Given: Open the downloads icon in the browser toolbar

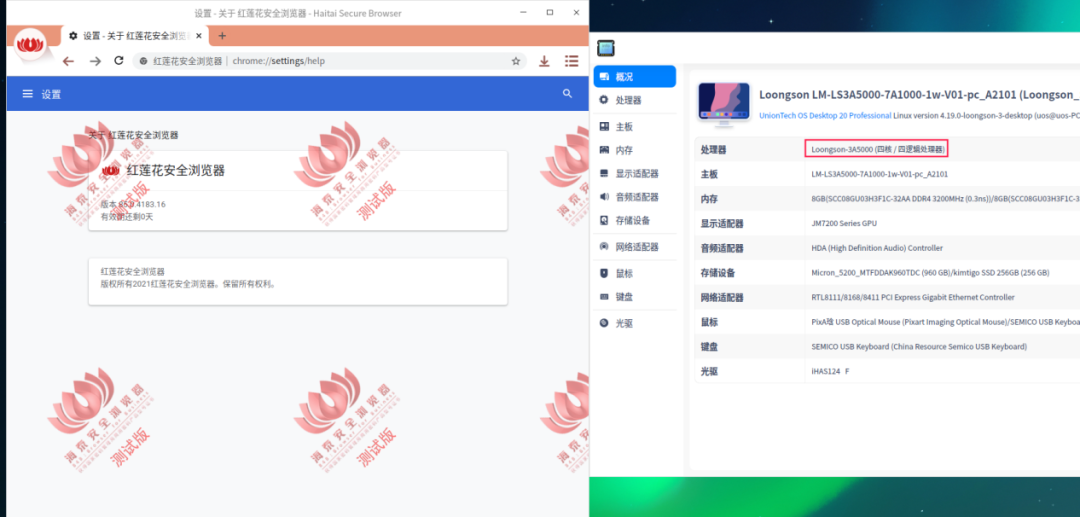Looking at the screenshot, I should coord(544,61).
